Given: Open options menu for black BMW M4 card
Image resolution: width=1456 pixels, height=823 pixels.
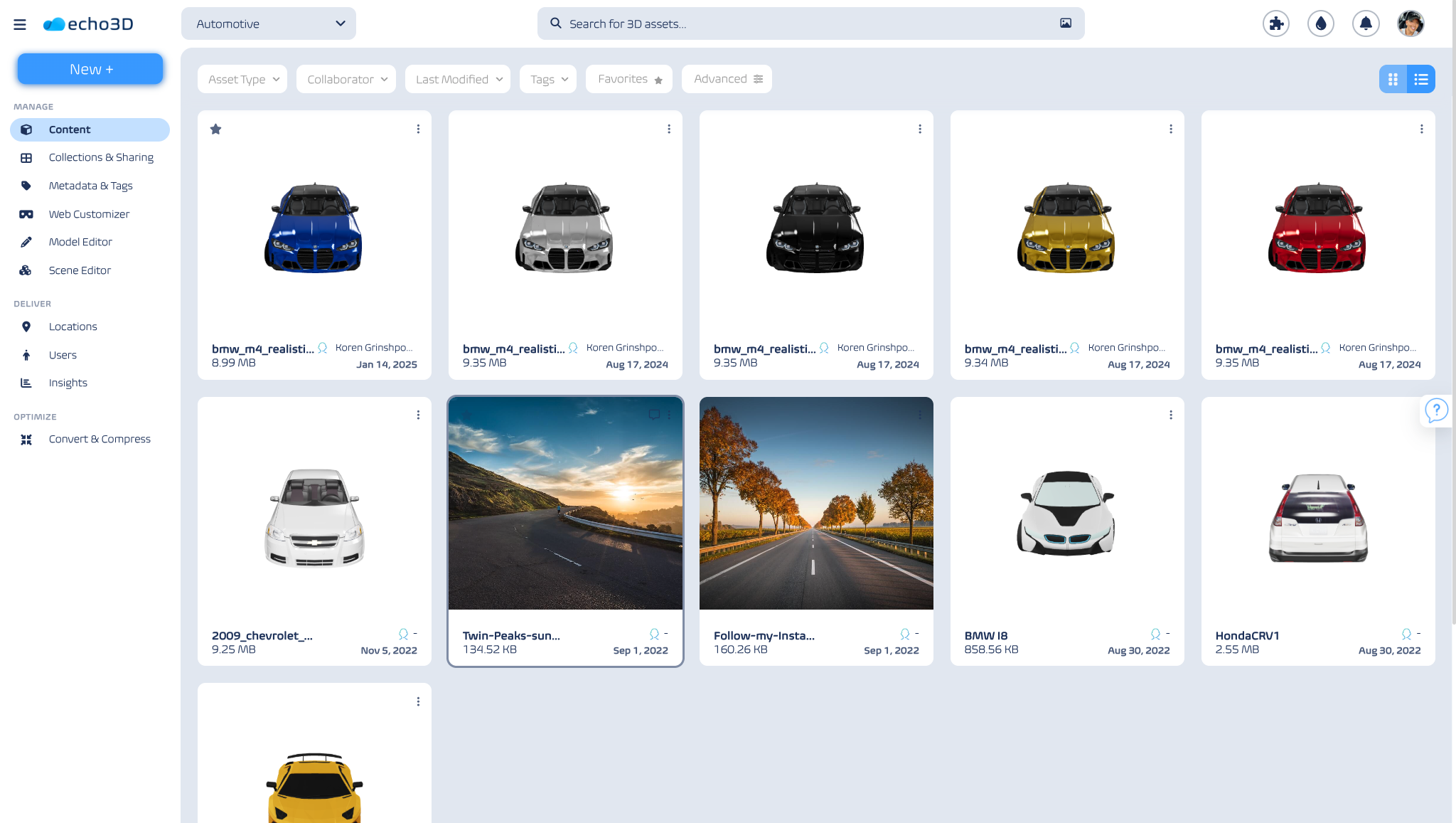Looking at the screenshot, I should (920, 129).
